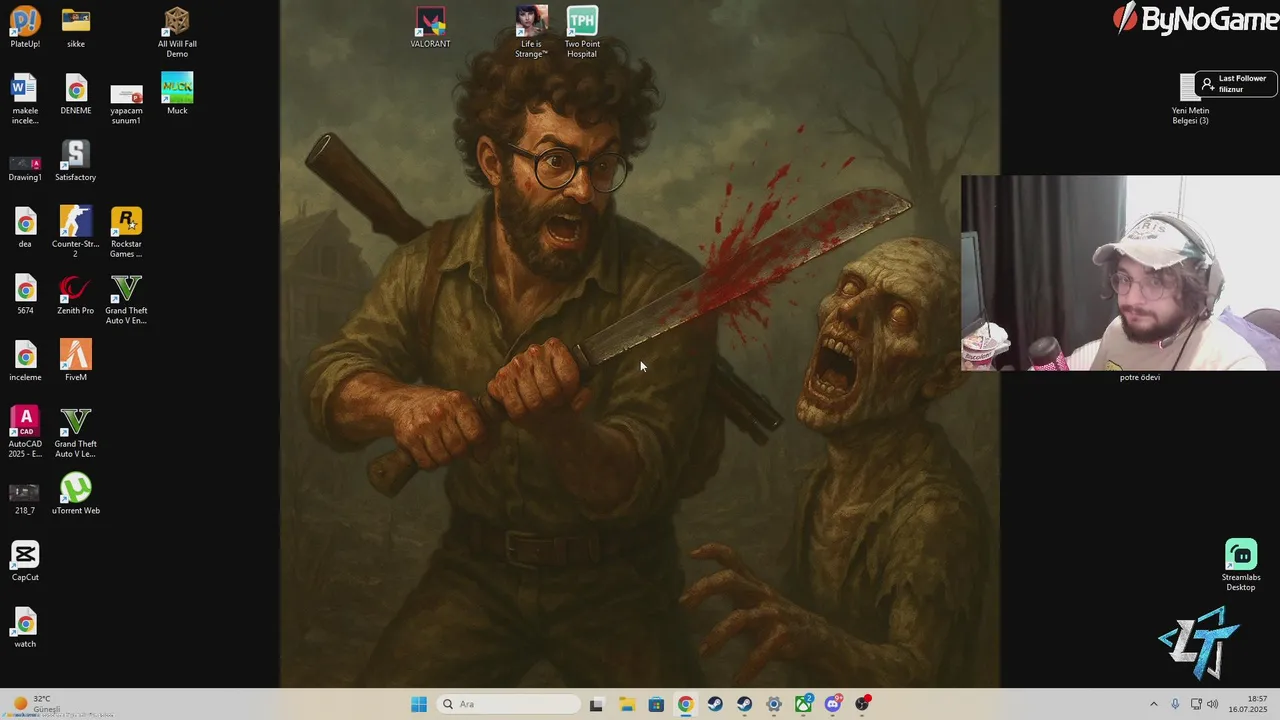This screenshot has height=720, width=1280.
Task: Open the sikke folder on desktop
Action: tap(76, 28)
